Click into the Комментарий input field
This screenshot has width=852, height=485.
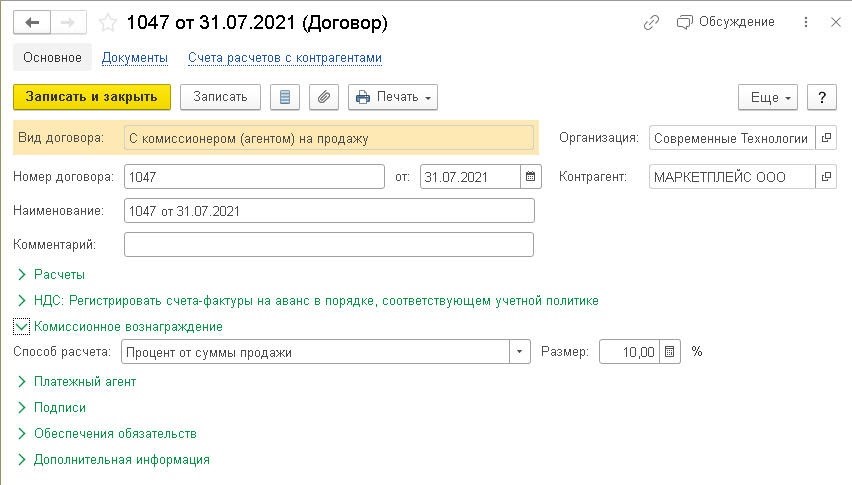[x=328, y=244]
